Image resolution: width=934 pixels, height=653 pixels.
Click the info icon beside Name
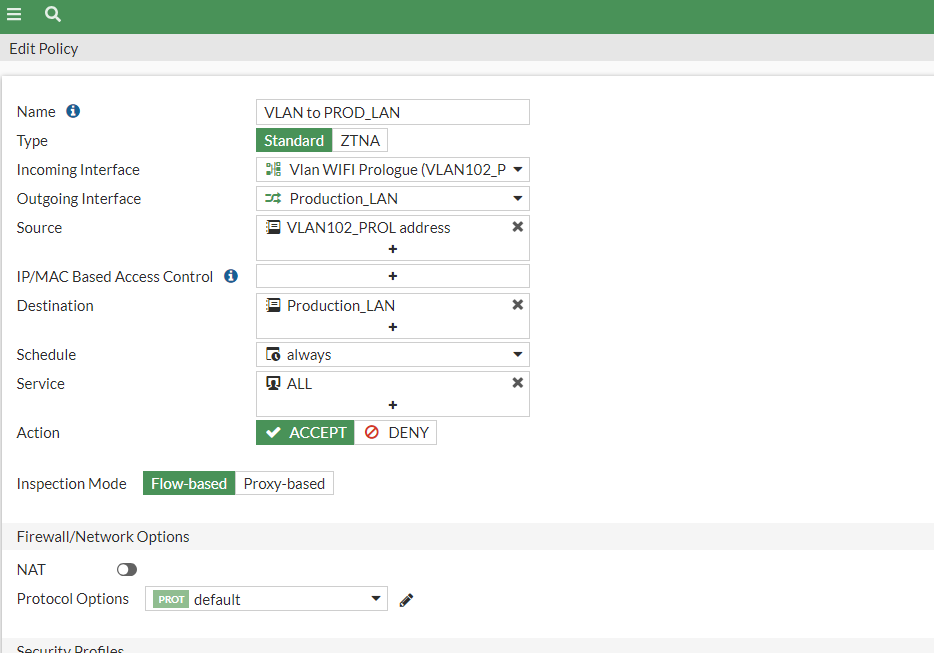[73, 111]
